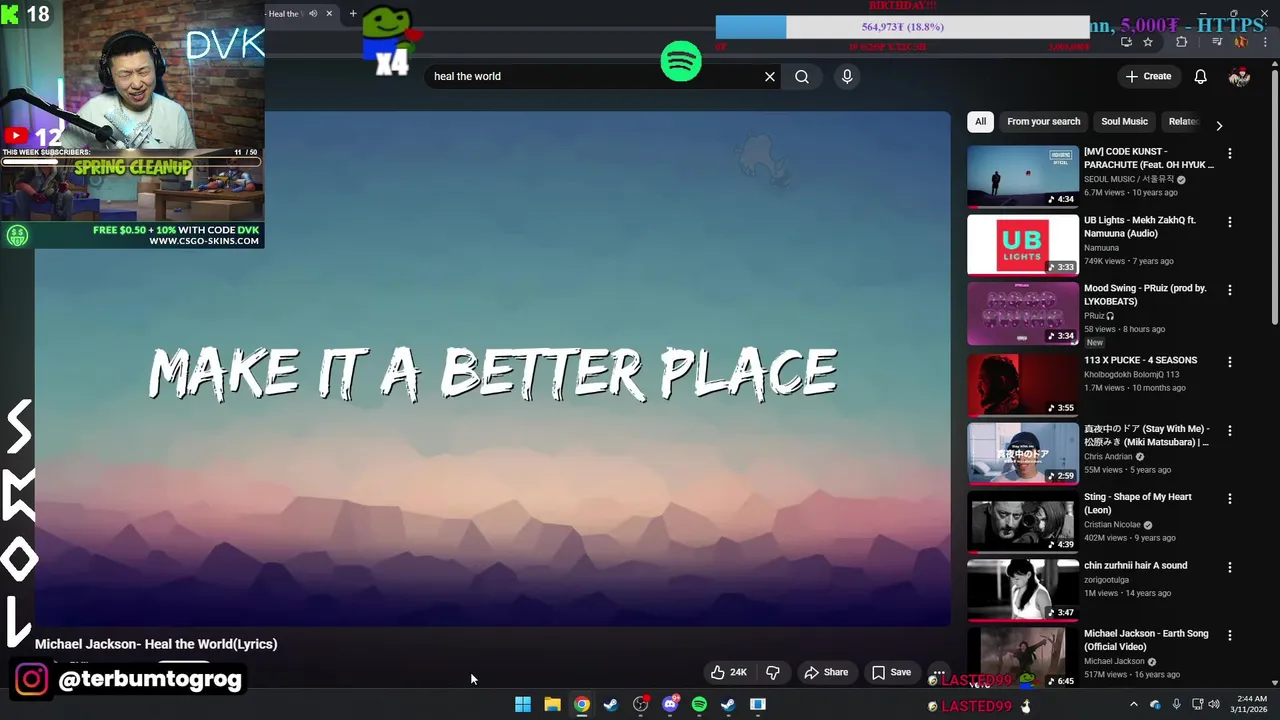This screenshot has height=720, width=1280.
Task: Play UB Lights thumbnail video
Action: (x=1023, y=244)
